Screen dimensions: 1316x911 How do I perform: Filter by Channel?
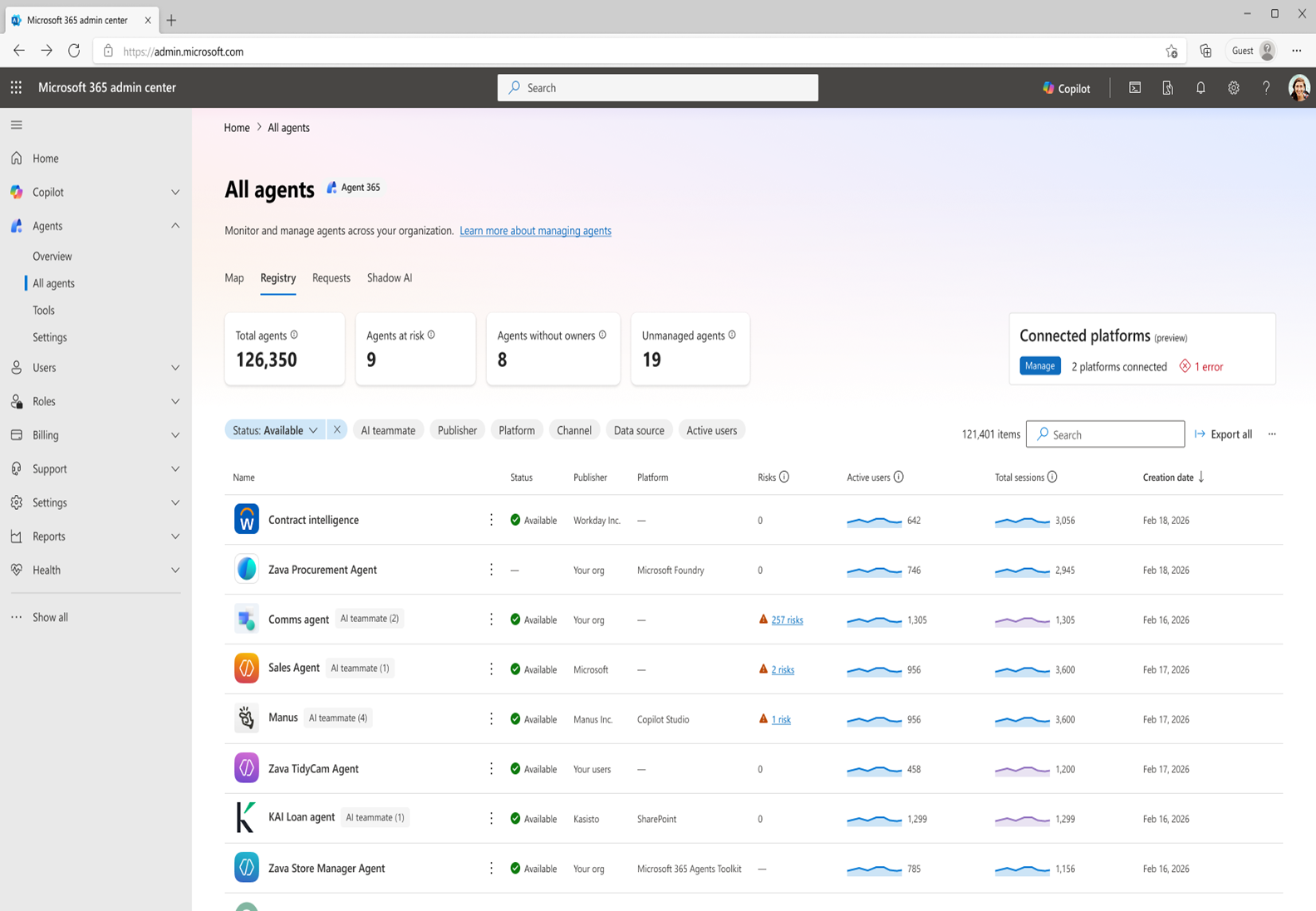574,430
